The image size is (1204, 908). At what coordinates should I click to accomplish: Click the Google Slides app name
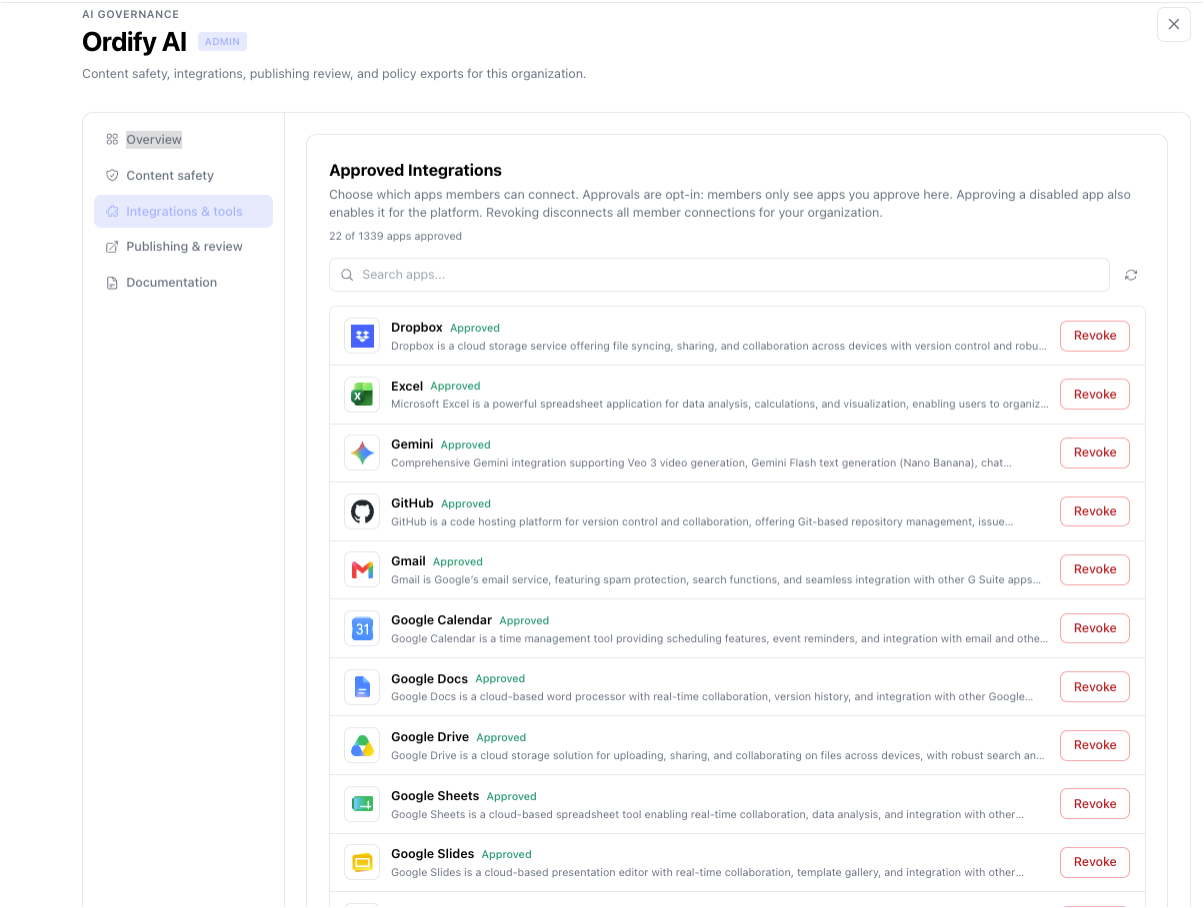coord(433,854)
